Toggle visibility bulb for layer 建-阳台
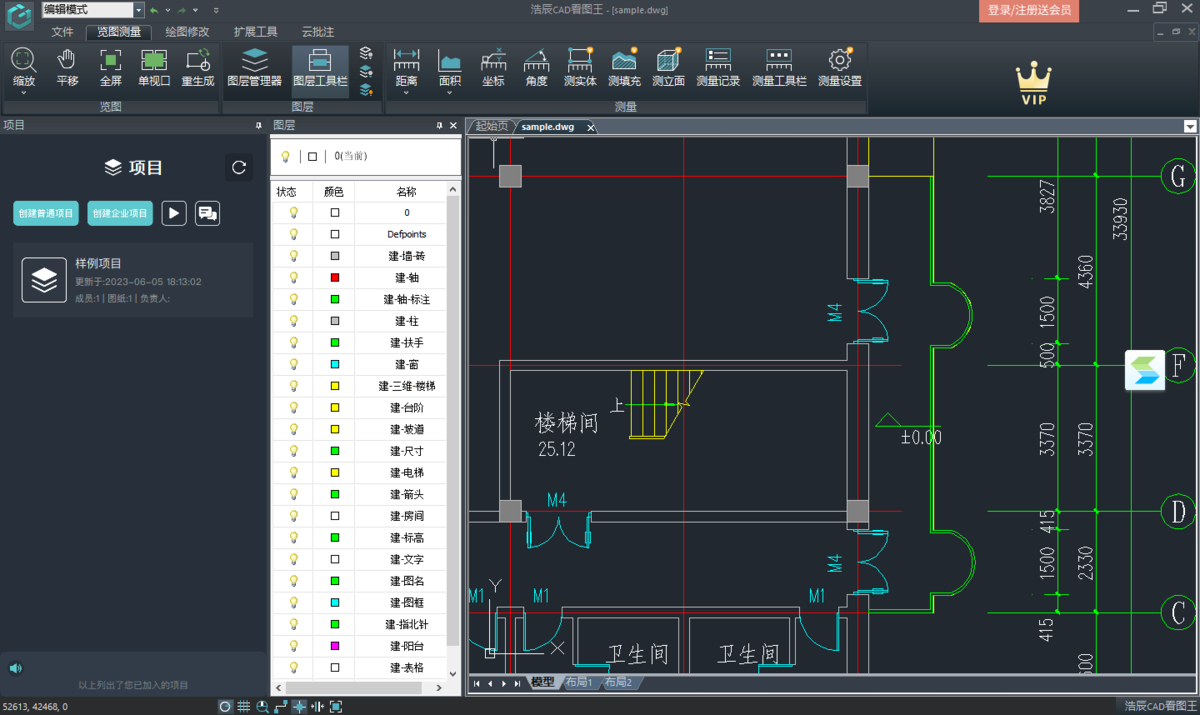The height and width of the screenshot is (715, 1200). pyautogui.click(x=294, y=646)
